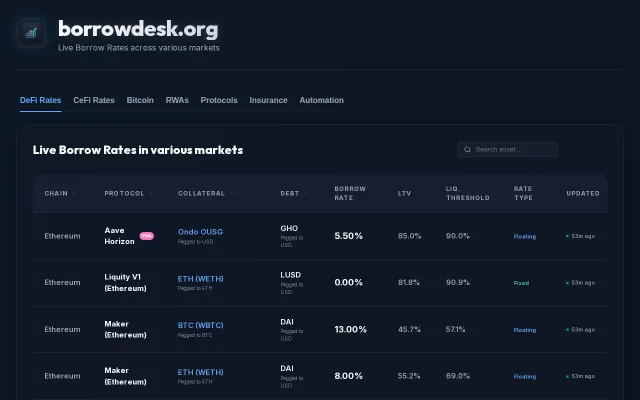Click the pink badge beside Aave Horizon

click(147, 236)
